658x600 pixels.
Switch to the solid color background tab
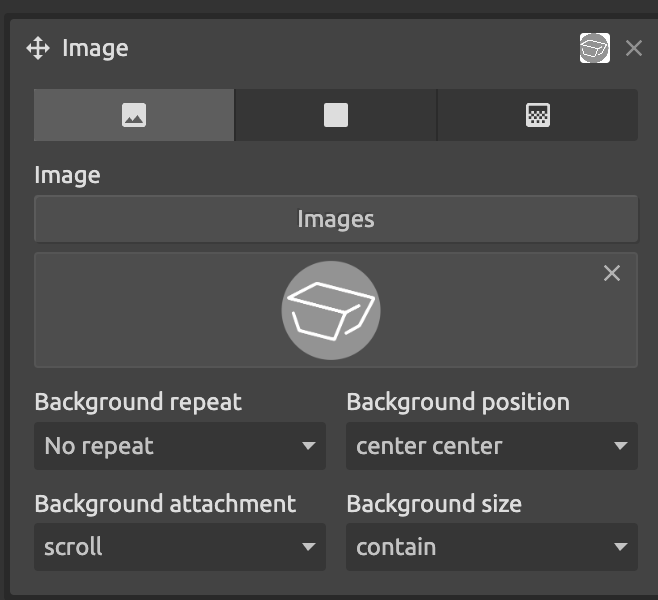click(x=336, y=115)
